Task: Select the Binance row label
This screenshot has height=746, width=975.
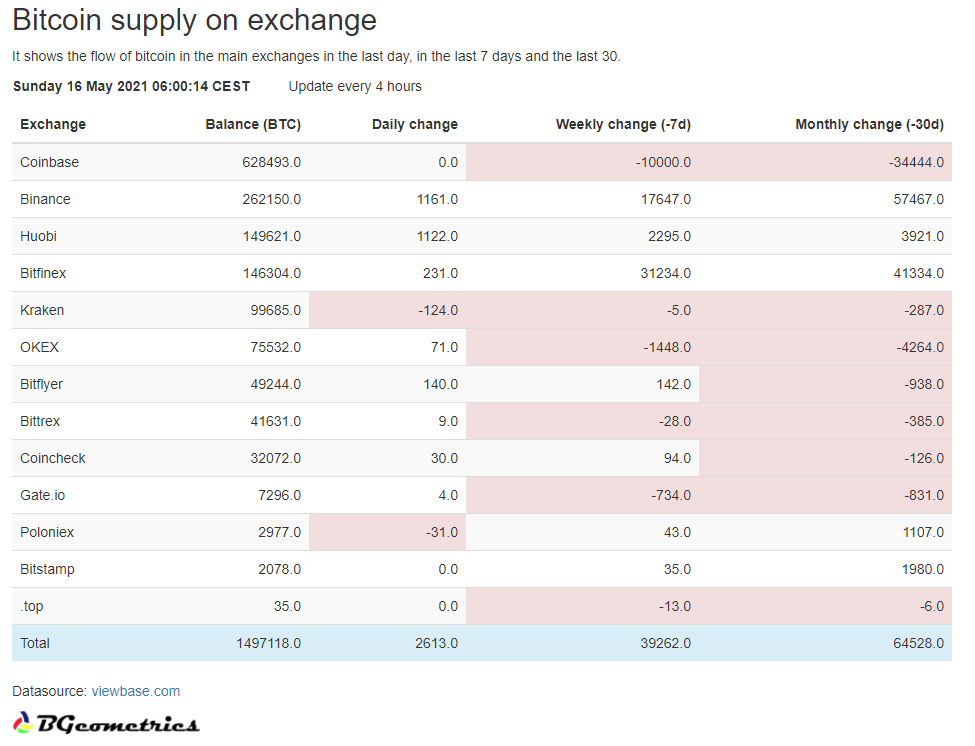Action: pyautogui.click(x=45, y=199)
